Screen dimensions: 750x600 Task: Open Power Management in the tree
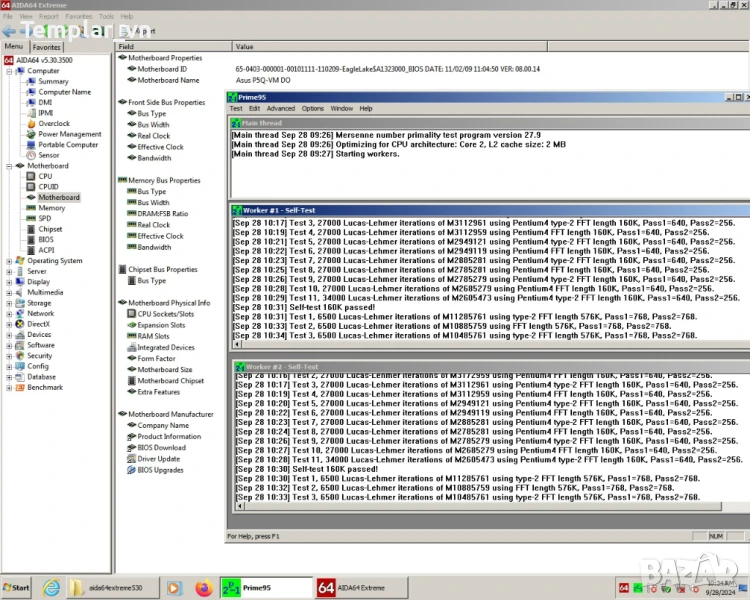pos(69,134)
